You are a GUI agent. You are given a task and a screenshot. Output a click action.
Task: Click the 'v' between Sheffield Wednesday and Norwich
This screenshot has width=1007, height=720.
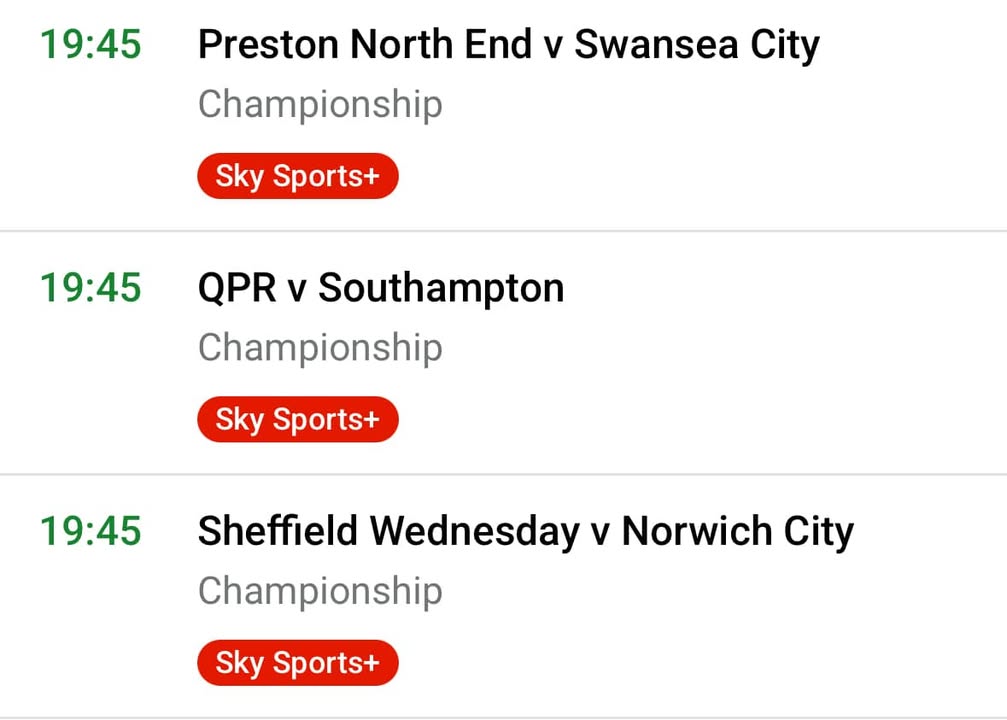pyautogui.click(x=600, y=534)
